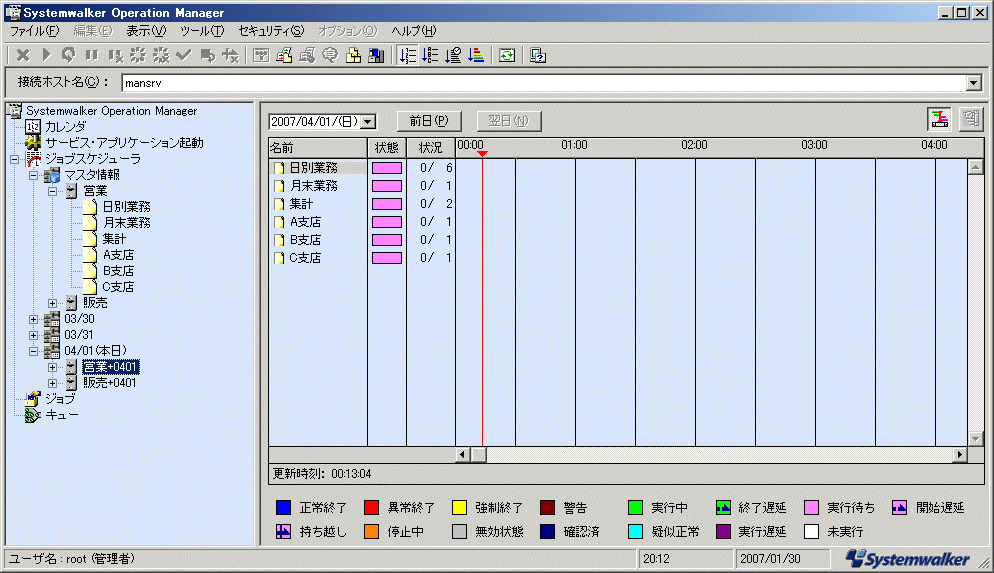The height and width of the screenshot is (573, 994).
Task: Click pink status swatch of A支店 row
Action: (x=387, y=222)
